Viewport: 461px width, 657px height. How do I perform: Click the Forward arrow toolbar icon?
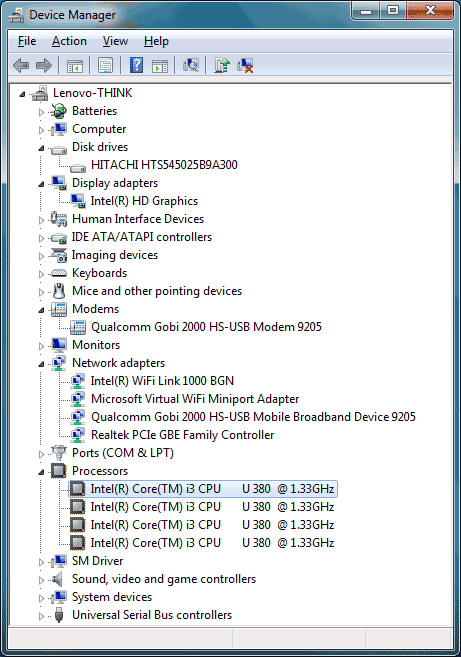[x=44, y=65]
